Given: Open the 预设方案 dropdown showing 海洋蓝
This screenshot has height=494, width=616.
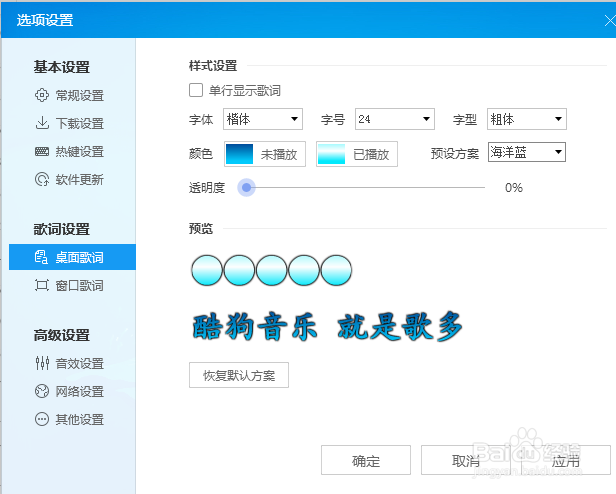Looking at the screenshot, I should [527, 152].
